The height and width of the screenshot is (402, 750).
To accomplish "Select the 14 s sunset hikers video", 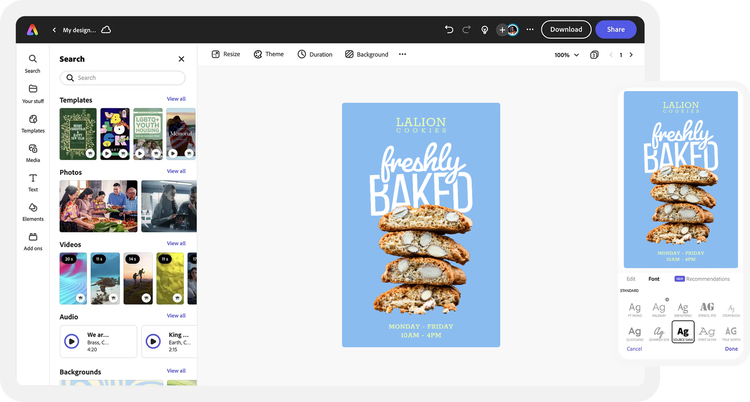I will point(138,279).
